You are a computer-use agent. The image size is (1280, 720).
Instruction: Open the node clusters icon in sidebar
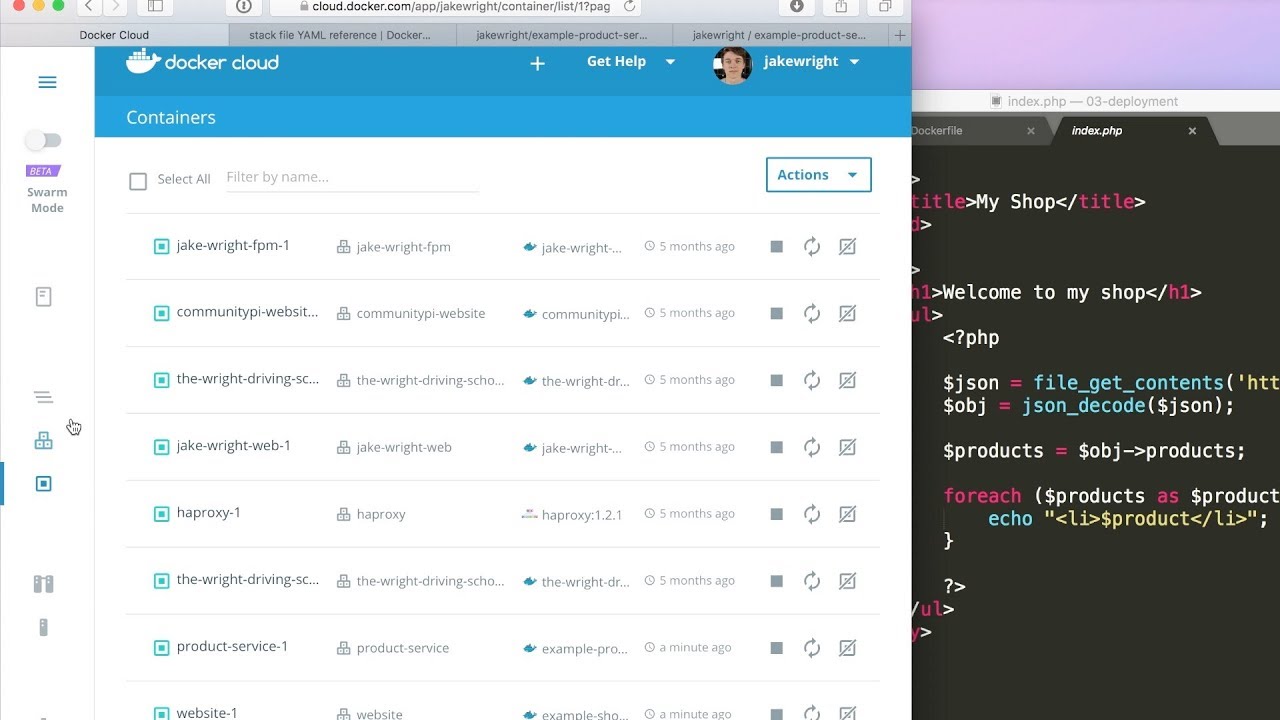(43, 584)
